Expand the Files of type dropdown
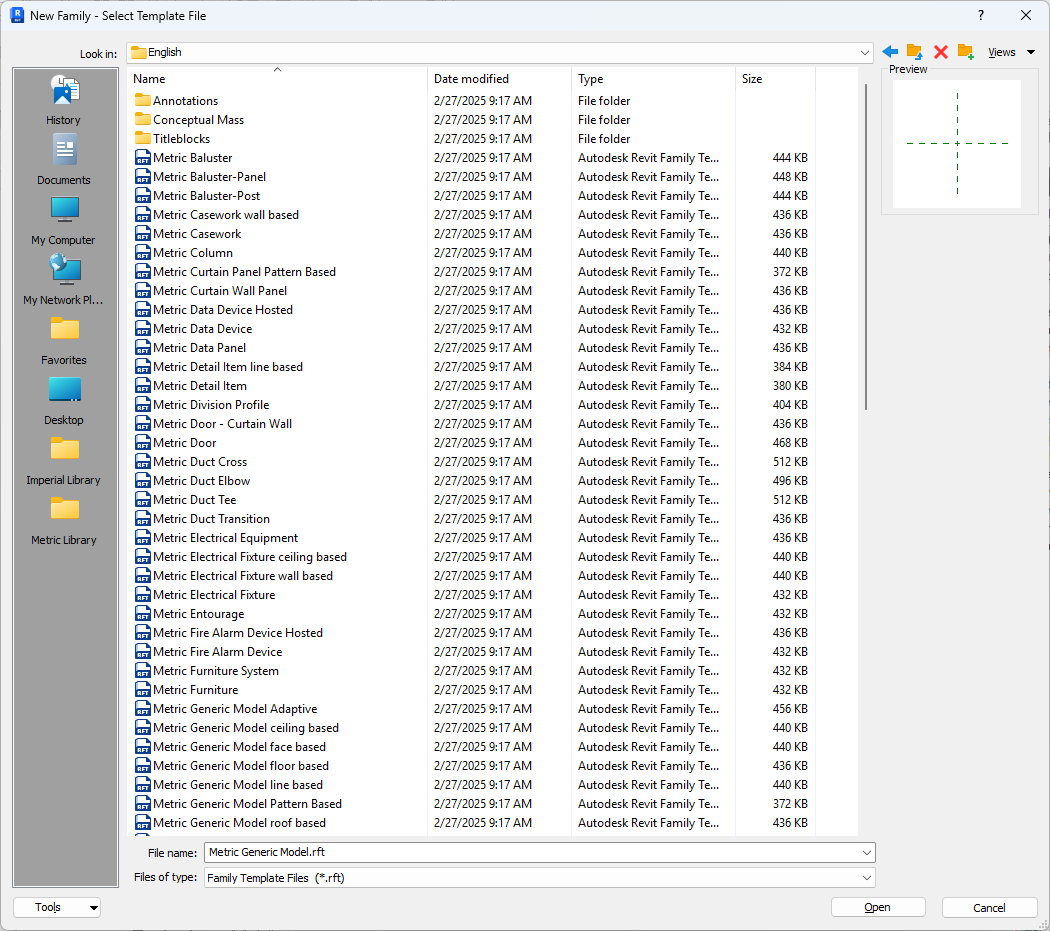The height and width of the screenshot is (931, 1050). point(867,878)
